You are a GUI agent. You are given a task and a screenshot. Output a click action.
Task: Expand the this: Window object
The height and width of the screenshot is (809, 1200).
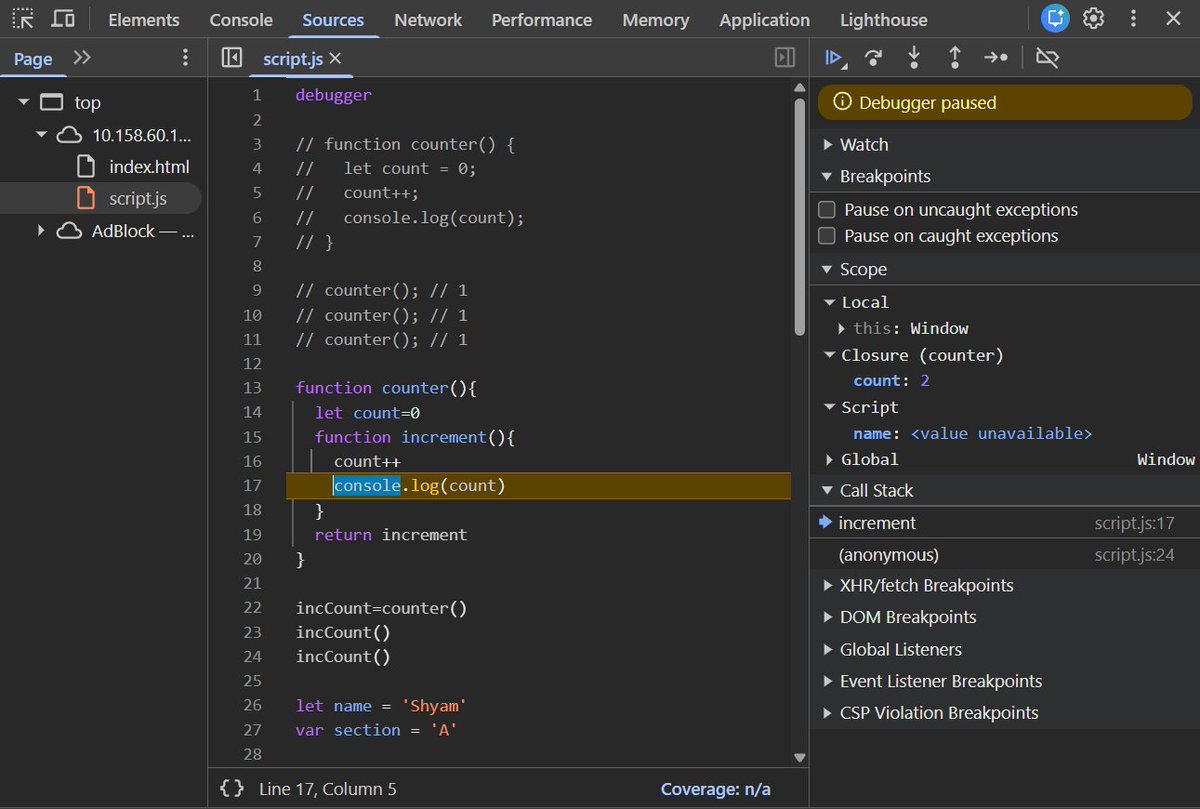coord(842,328)
